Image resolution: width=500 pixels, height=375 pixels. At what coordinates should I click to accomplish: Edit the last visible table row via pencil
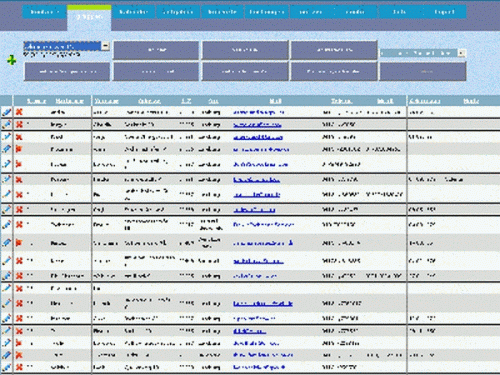click(7, 367)
